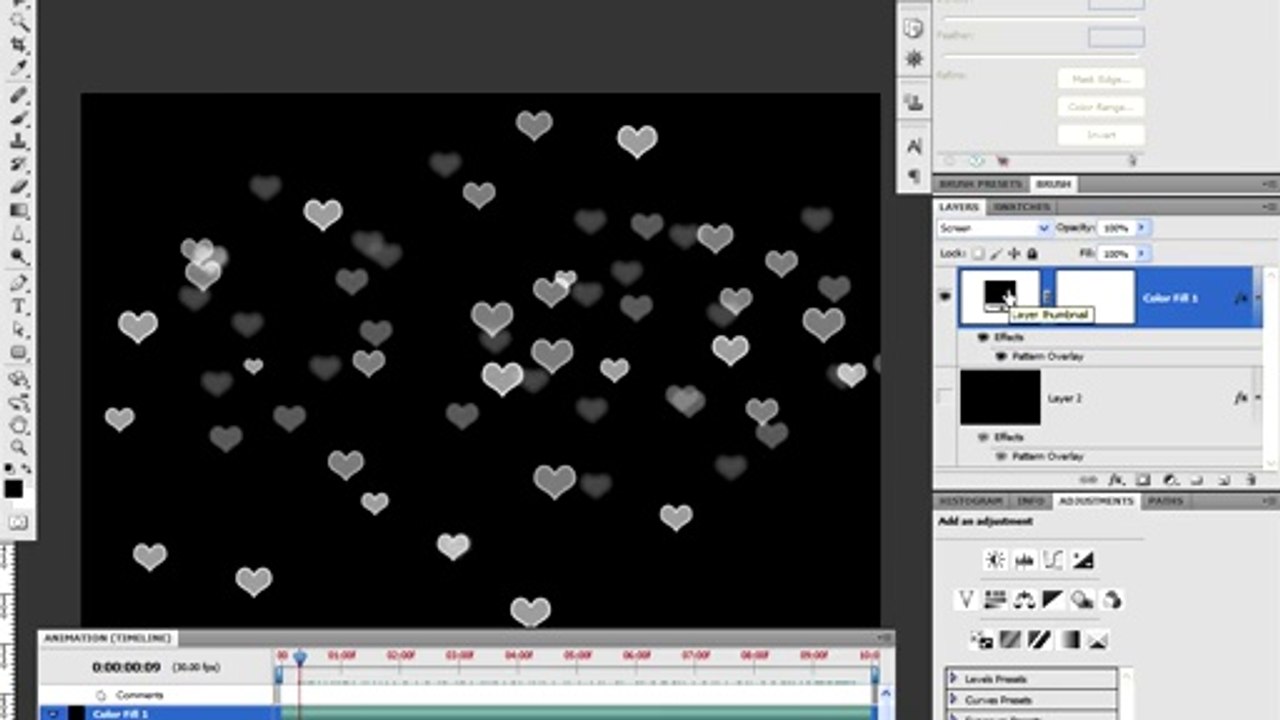Enable lock transparent pixels

coord(979,254)
